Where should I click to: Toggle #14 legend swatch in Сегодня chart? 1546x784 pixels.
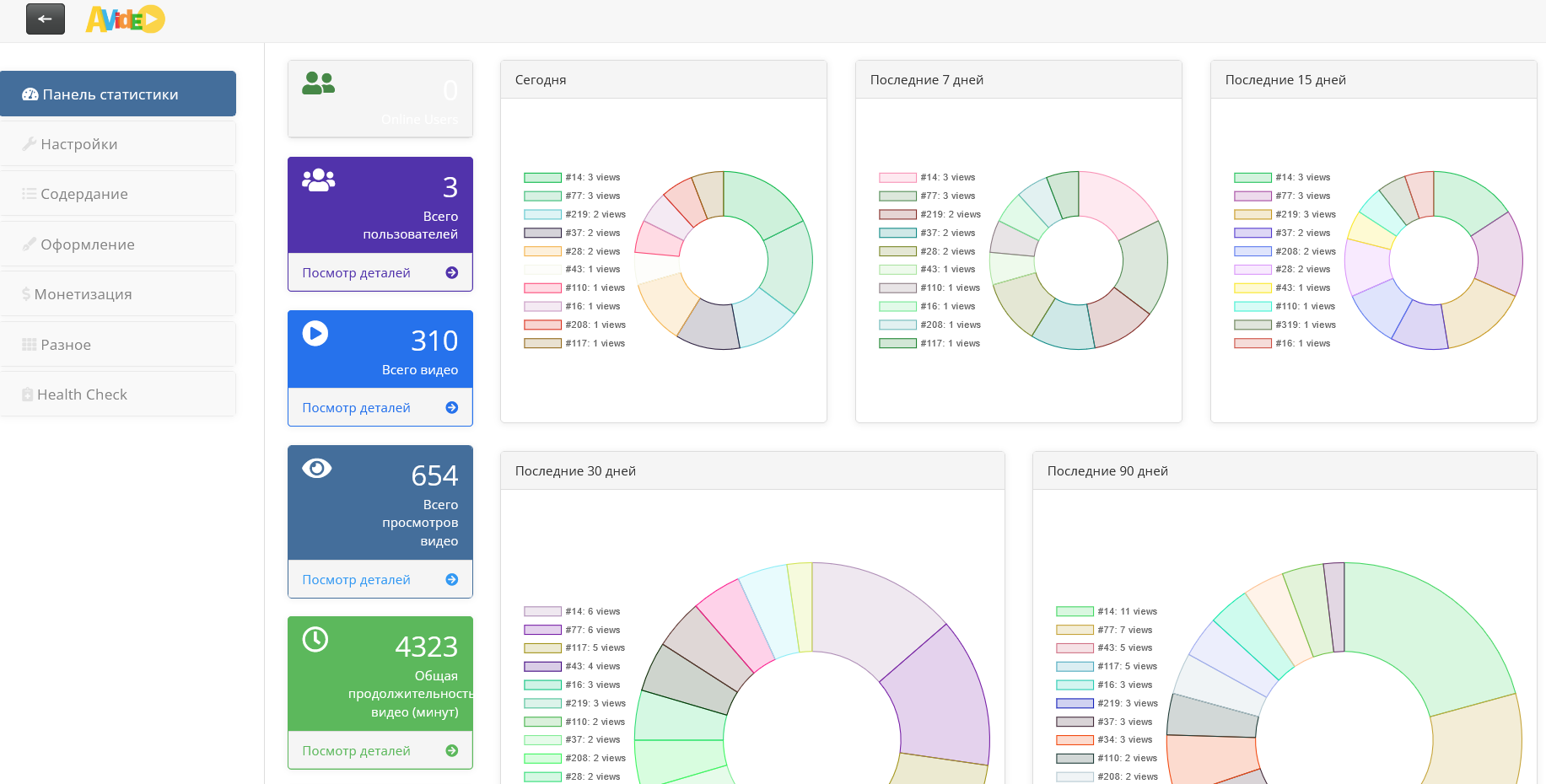point(542,178)
